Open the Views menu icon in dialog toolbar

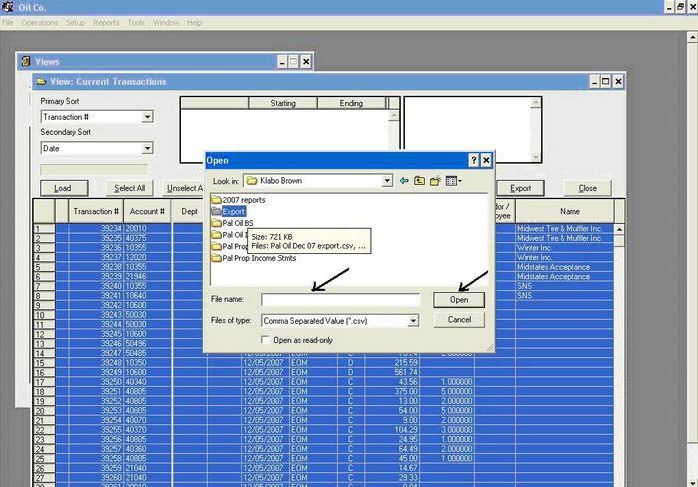[454, 181]
